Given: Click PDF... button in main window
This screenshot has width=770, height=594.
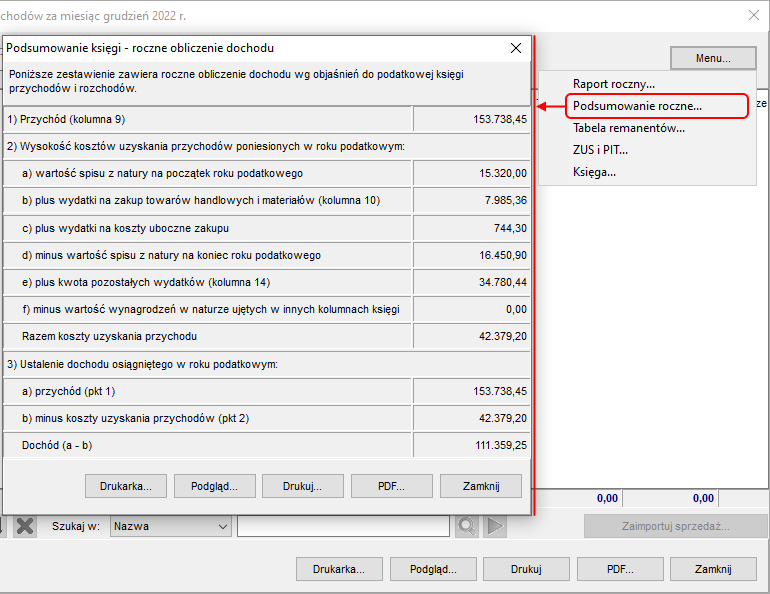Looking at the screenshot, I should pyautogui.click(x=620, y=569).
